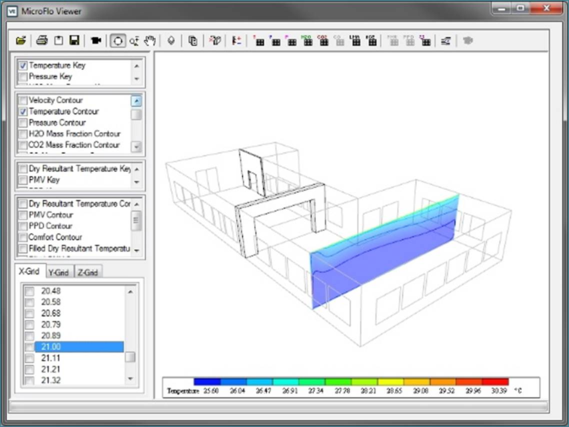Enable the Velocity Contour checkbox
Image resolution: width=569 pixels, height=427 pixels.
tap(23, 100)
